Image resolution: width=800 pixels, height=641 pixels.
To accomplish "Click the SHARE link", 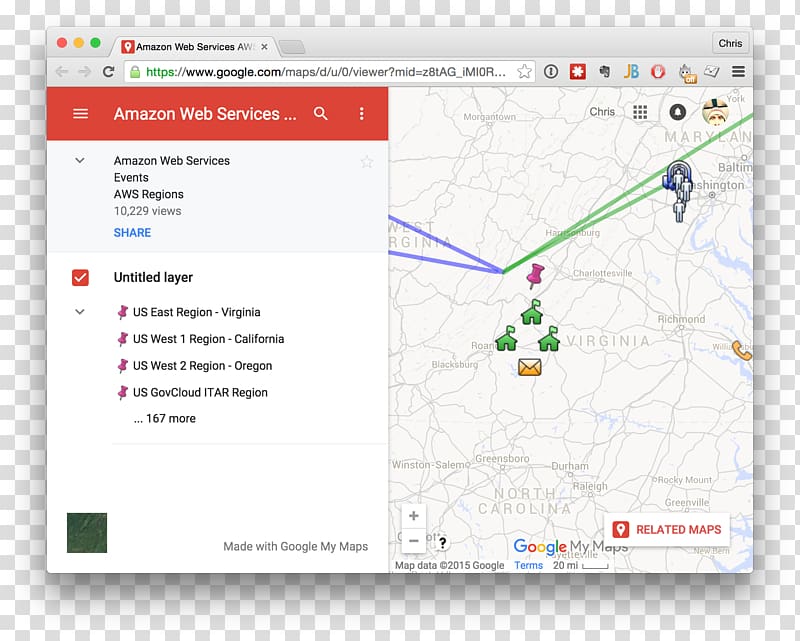I will coord(132,233).
